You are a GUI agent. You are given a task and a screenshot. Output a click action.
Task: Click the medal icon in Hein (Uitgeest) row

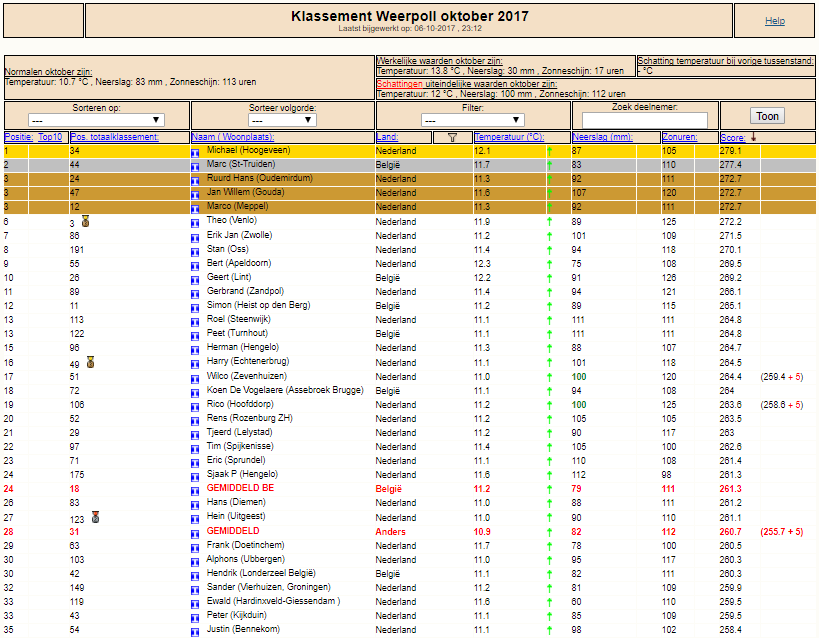pyautogui.click(x=95, y=517)
